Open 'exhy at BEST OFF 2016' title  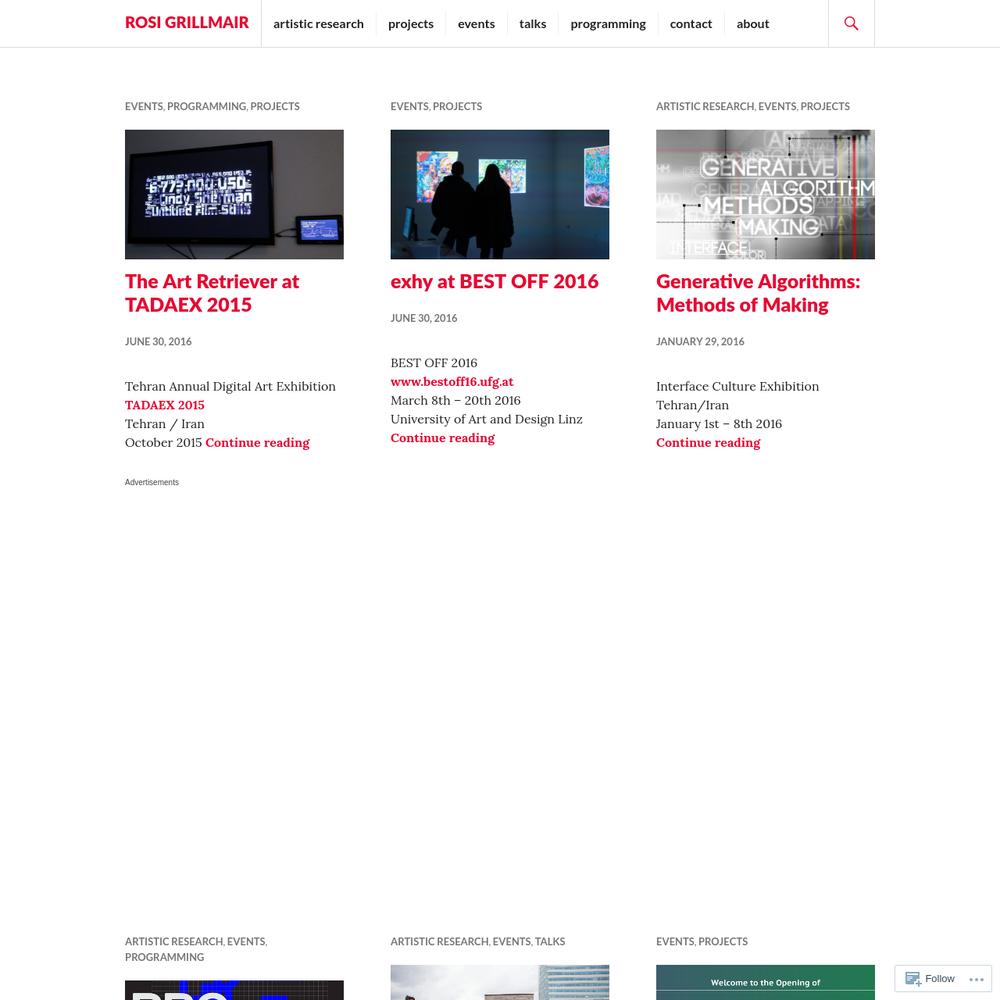tap(494, 281)
